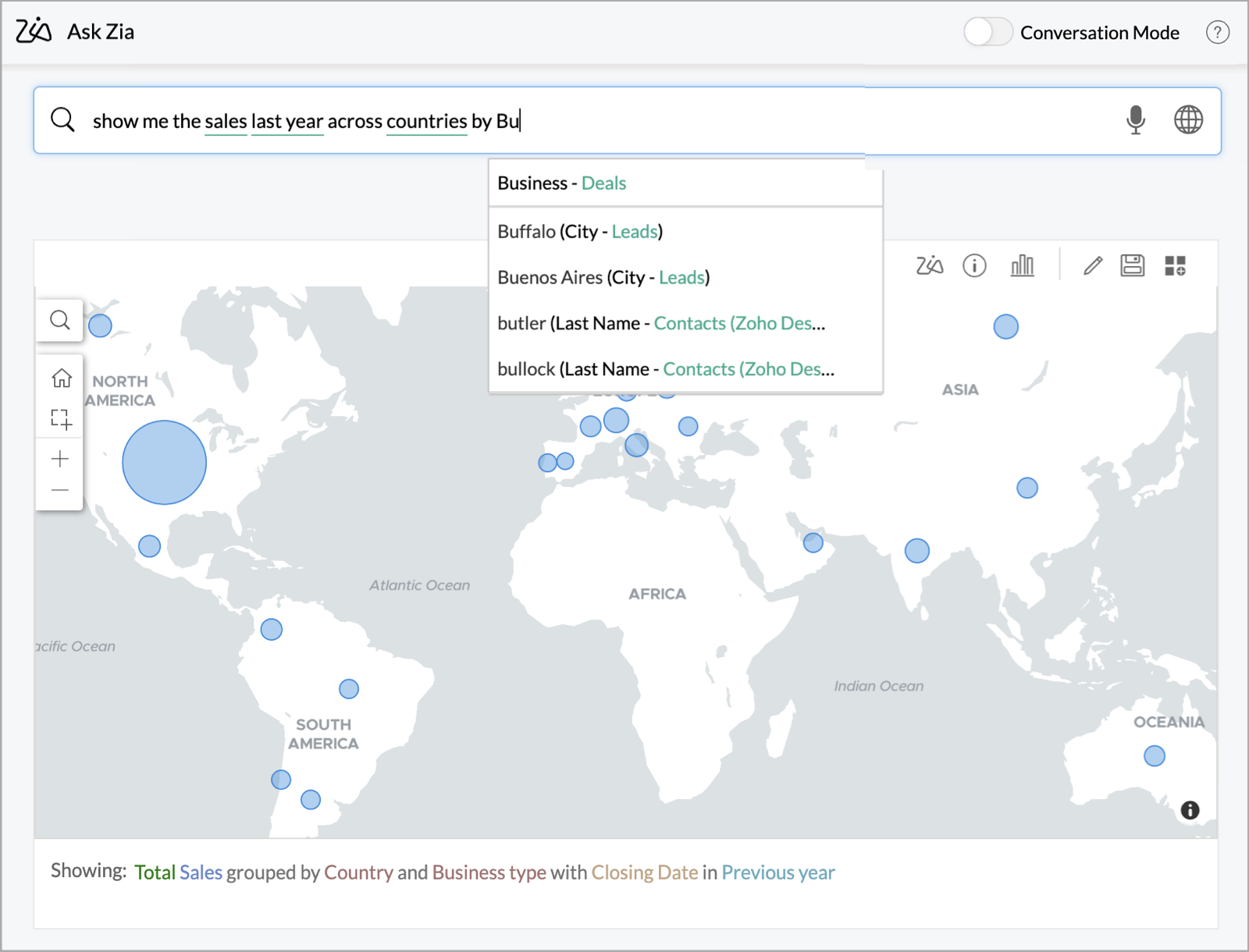Click the Russia bubble in northern Asia
Image resolution: width=1249 pixels, height=952 pixels.
coord(1005,326)
